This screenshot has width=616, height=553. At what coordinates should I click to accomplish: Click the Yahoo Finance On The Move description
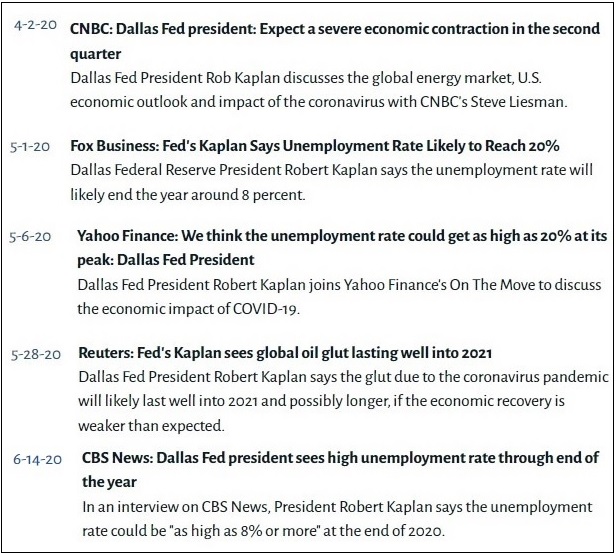339,297
